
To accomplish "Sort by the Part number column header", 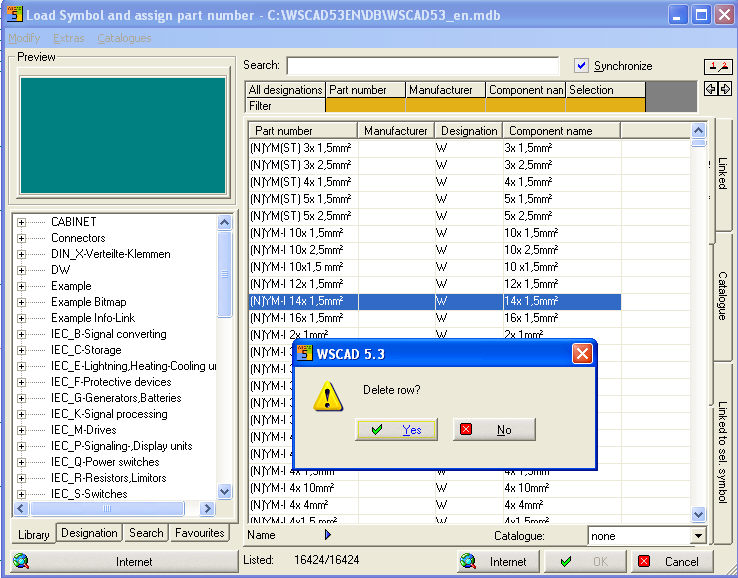I will pos(303,131).
